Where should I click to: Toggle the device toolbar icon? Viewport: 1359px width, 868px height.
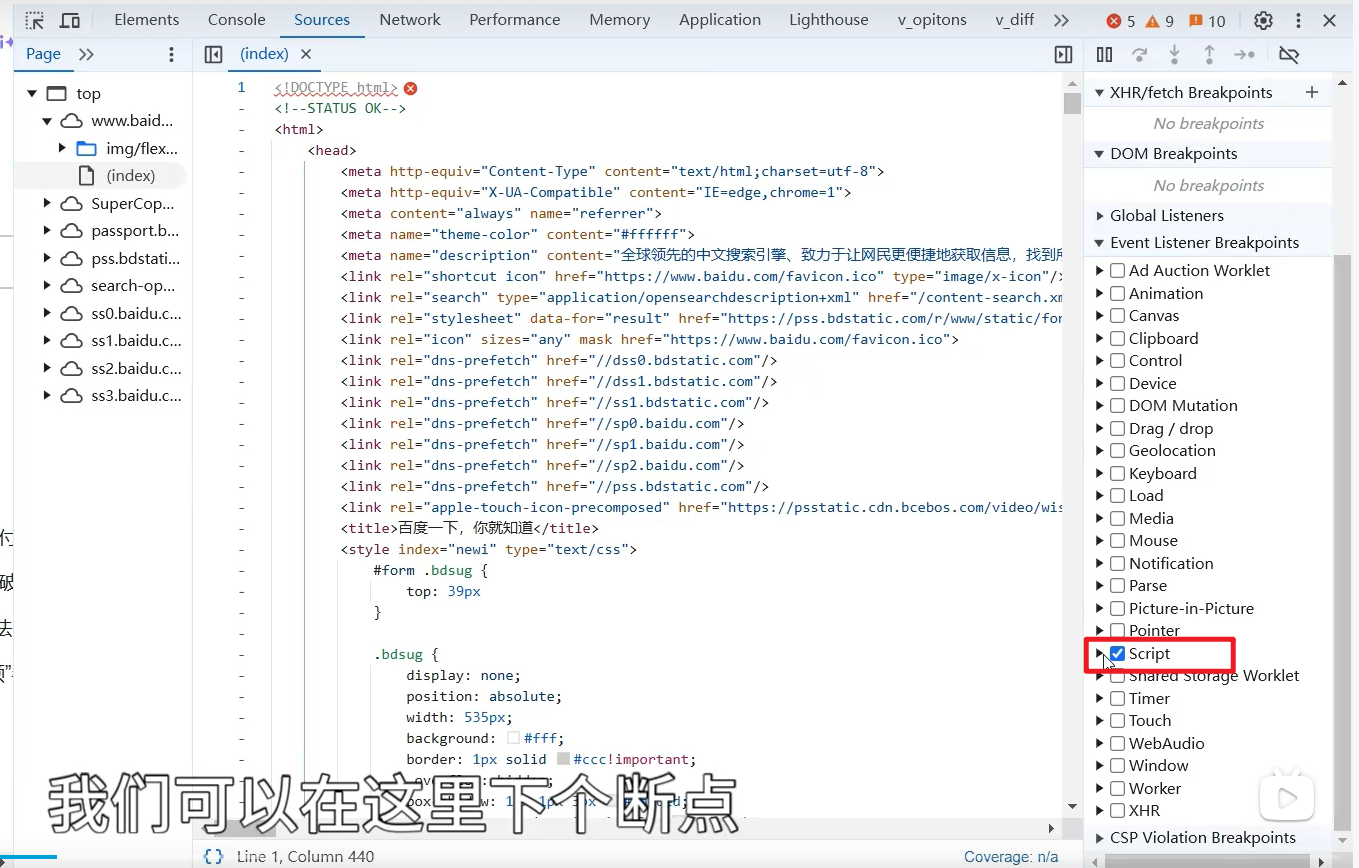(70, 20)
